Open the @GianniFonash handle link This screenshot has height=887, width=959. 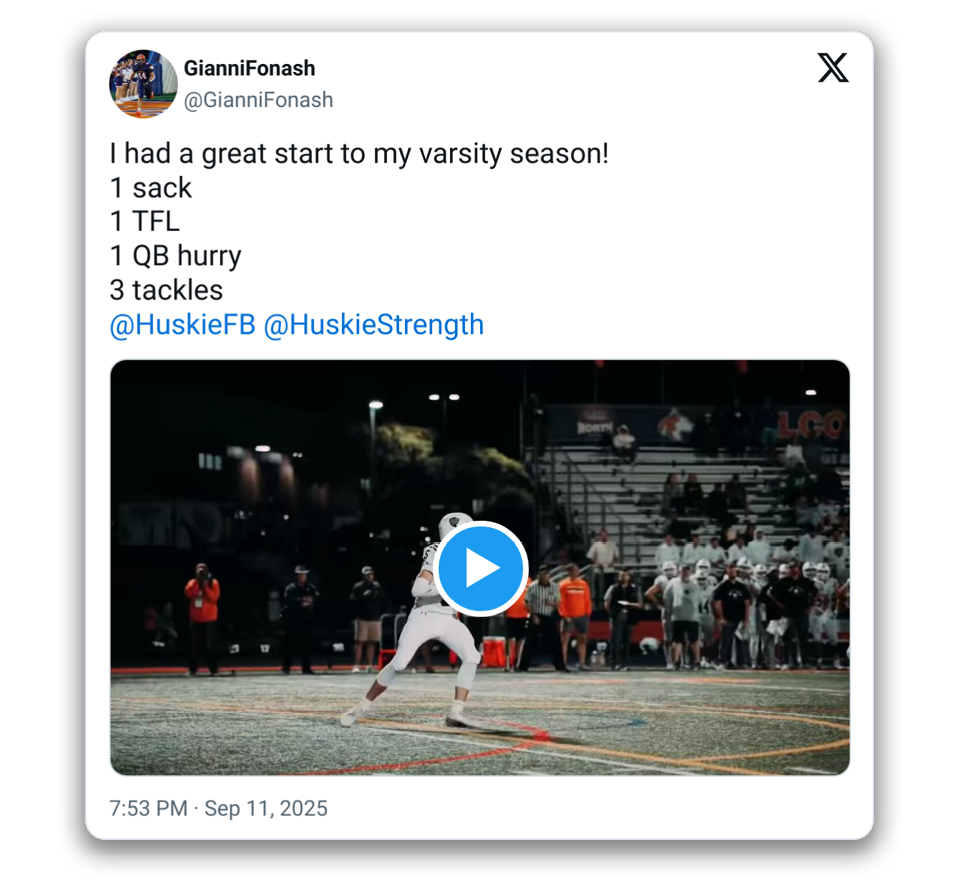(x=258, y=100)
